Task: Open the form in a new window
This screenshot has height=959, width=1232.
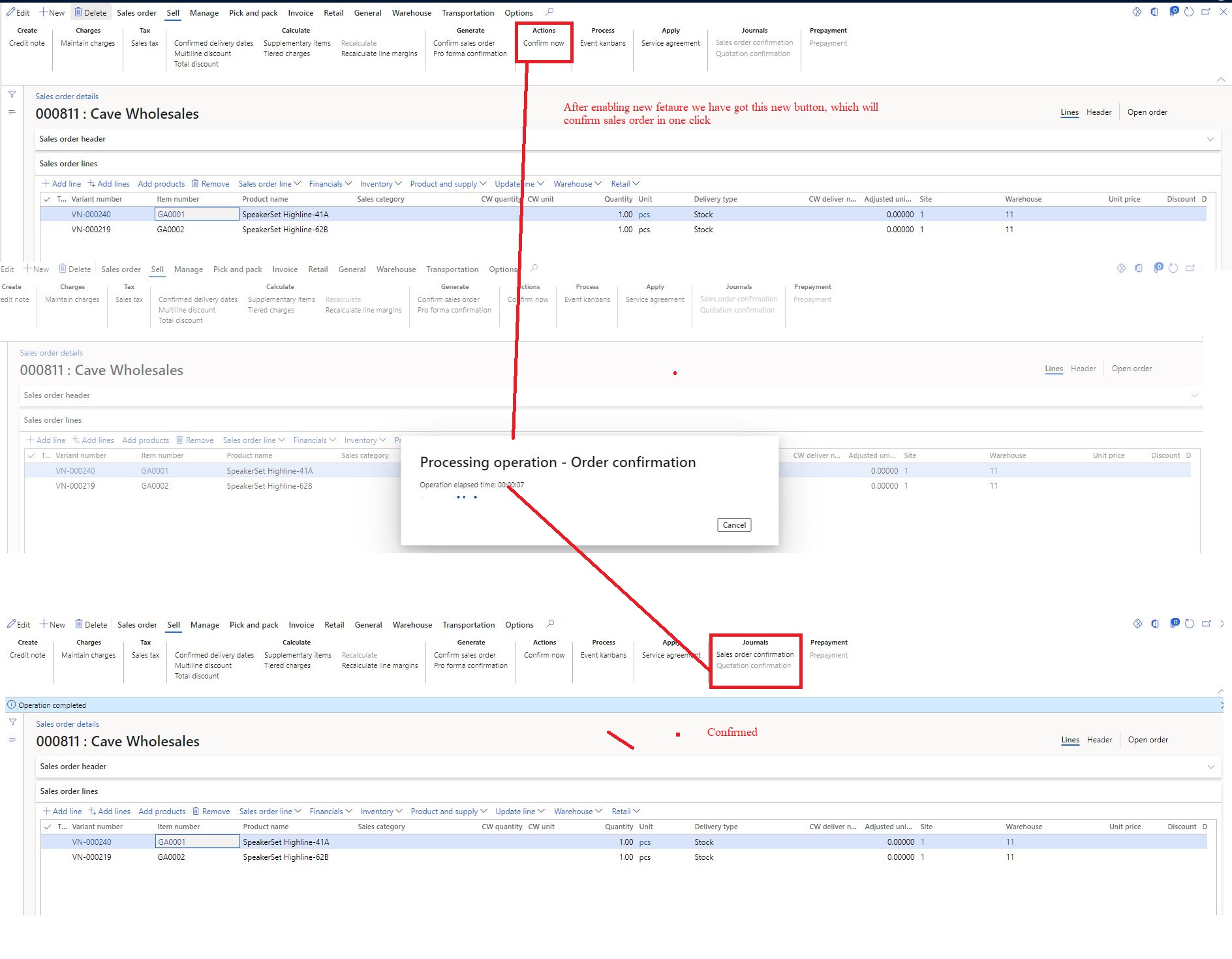Action: tap(1206, 12)
